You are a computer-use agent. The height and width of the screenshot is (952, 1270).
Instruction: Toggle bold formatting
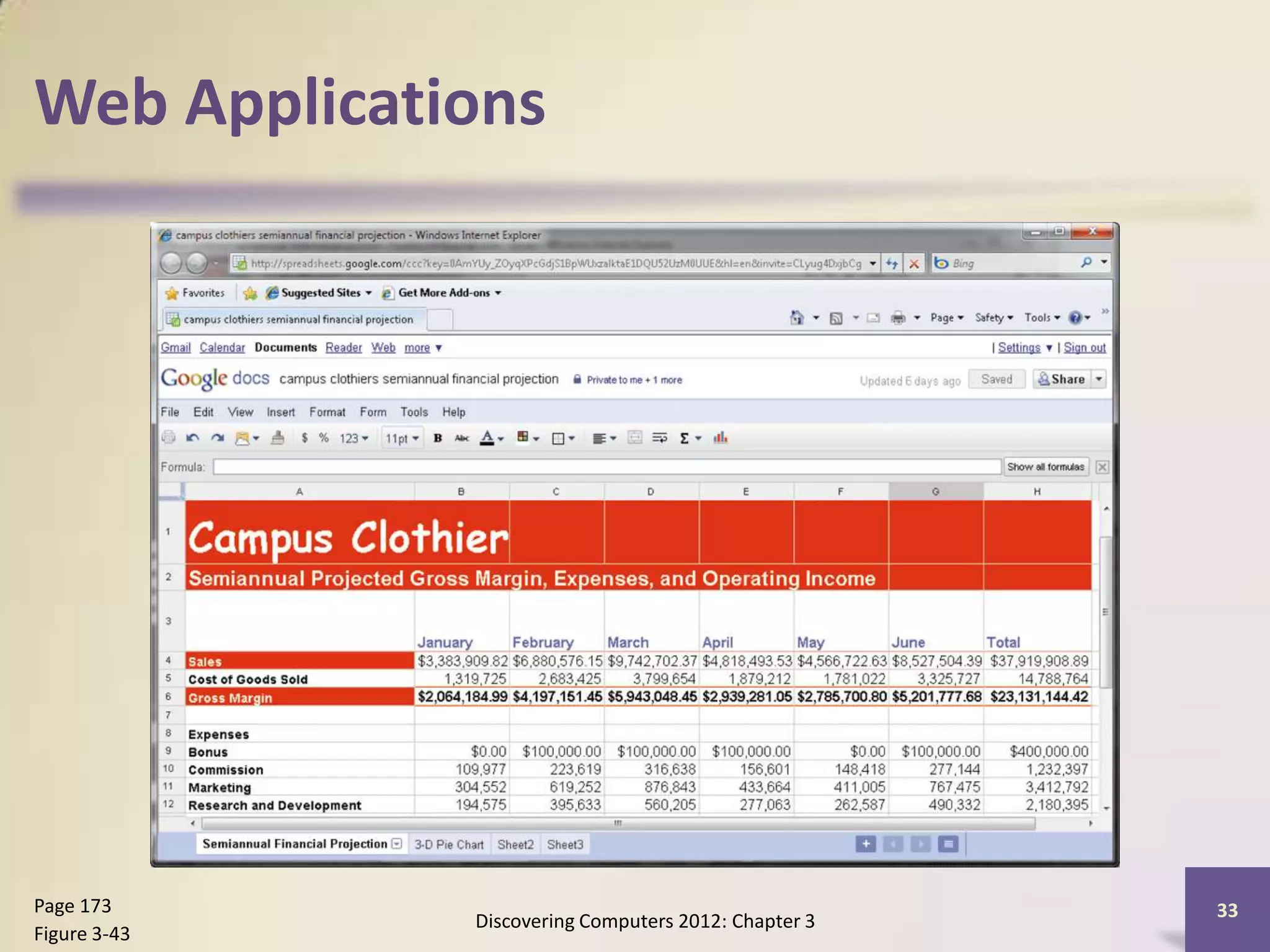click(437, 438)
